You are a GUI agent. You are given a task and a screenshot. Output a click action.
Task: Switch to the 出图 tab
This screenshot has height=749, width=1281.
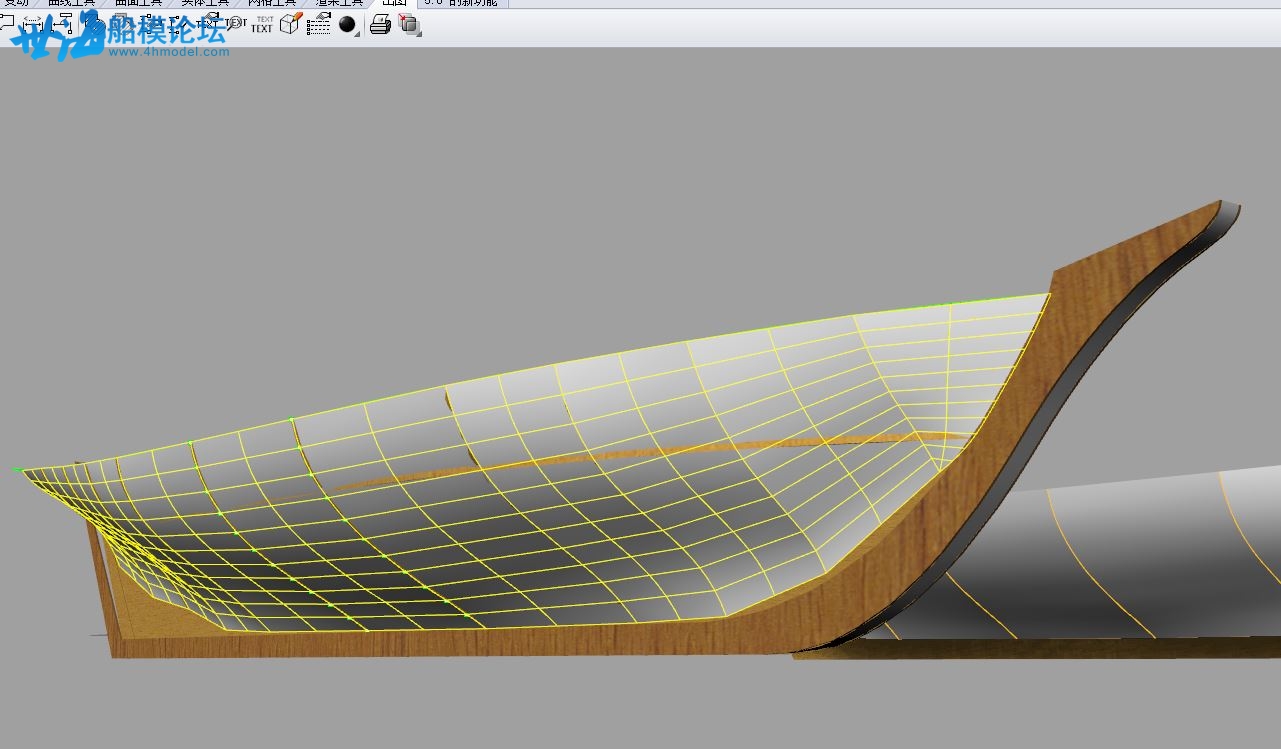pos(394,3)
